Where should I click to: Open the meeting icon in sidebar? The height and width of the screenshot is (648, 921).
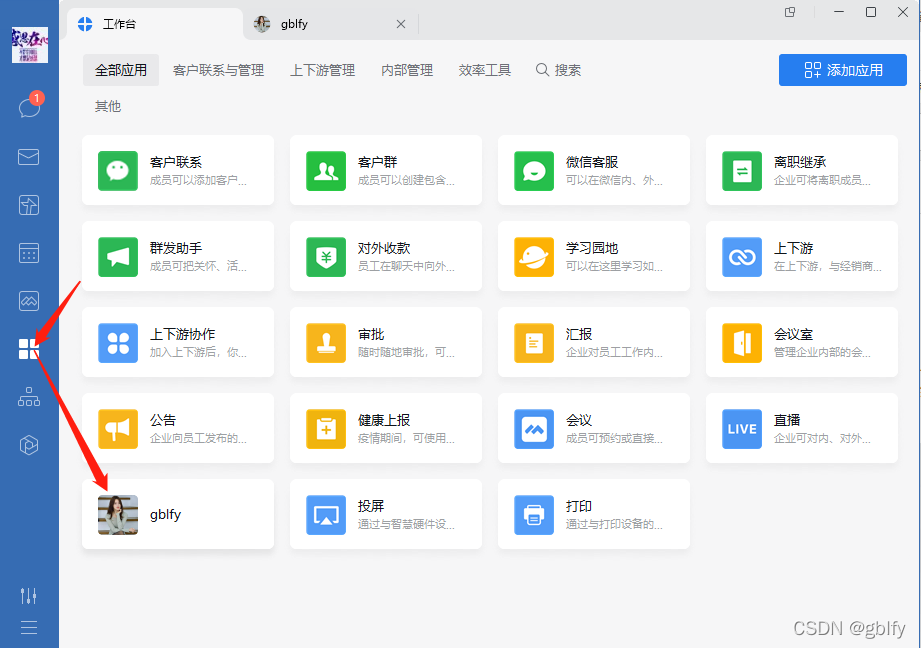pos(29,301)
